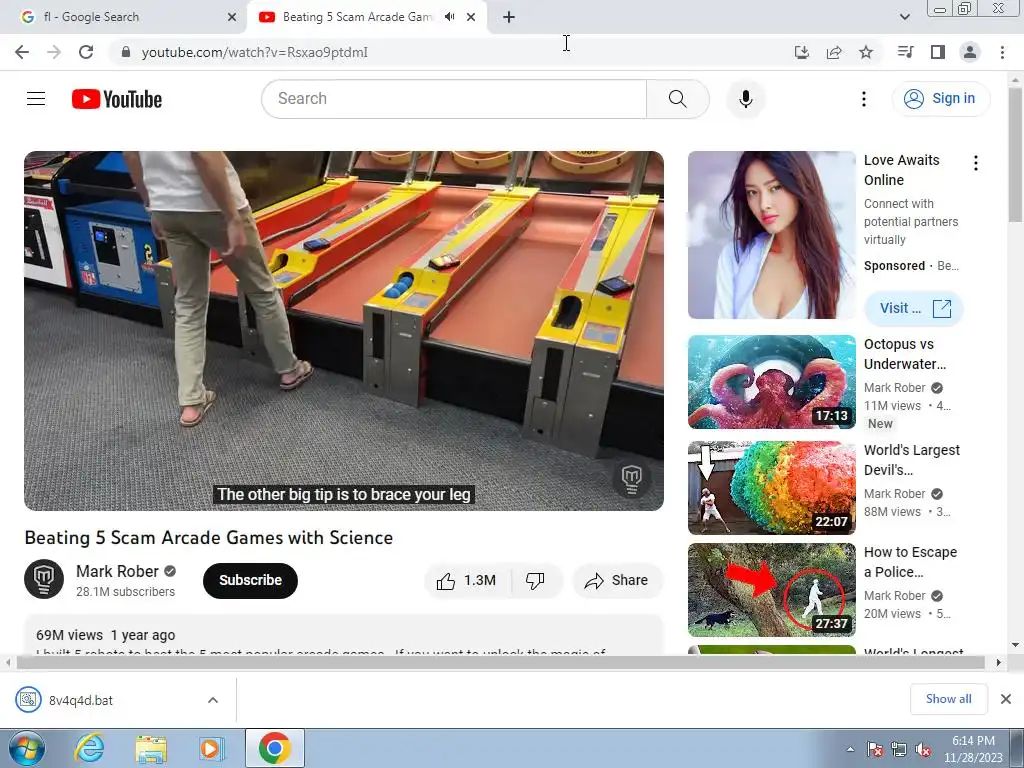The height and width of the screenshot is (768, 1024).
Task: Like the video with thumbs up
Action: 466,581
